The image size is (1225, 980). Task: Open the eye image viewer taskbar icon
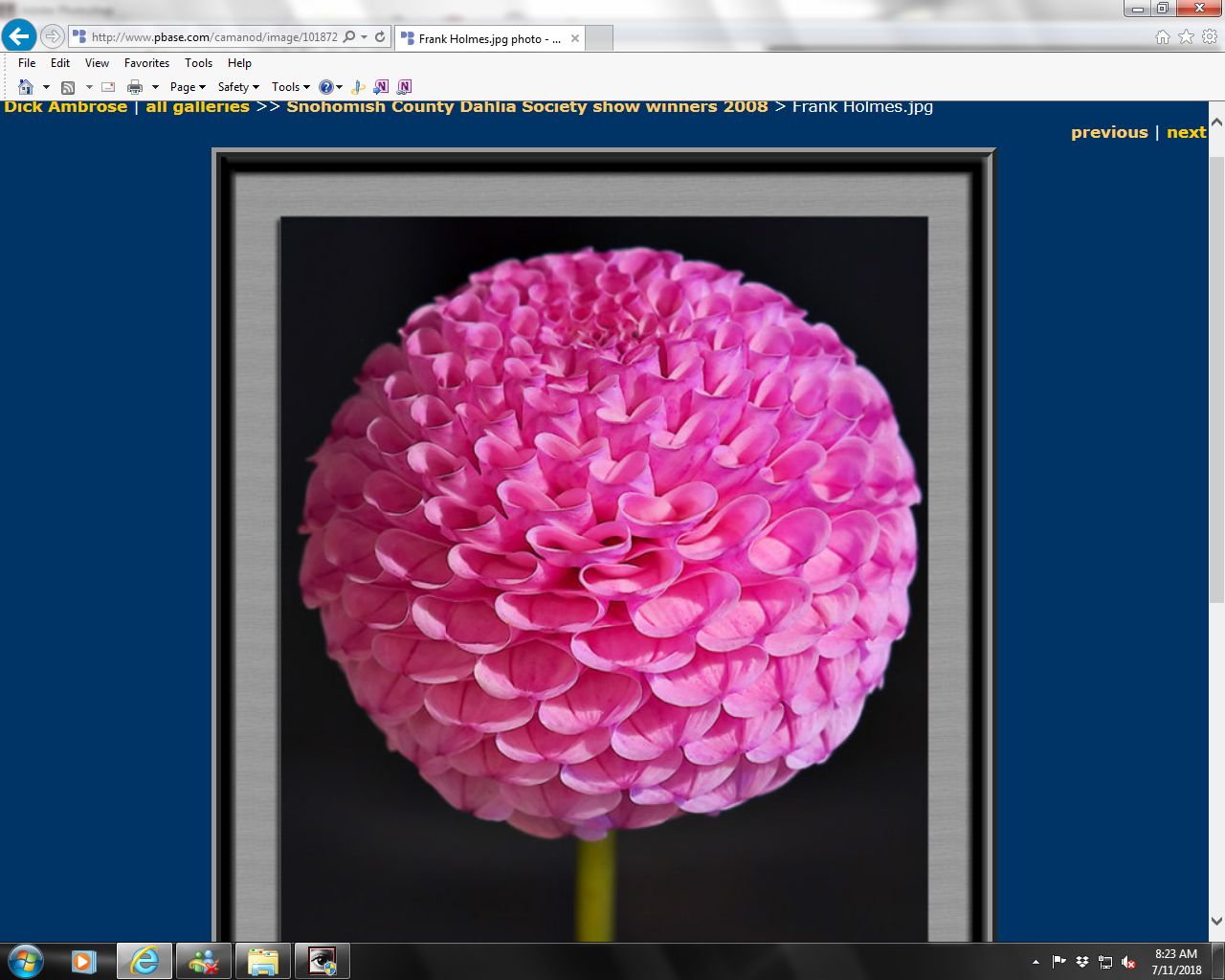(323, 961)
